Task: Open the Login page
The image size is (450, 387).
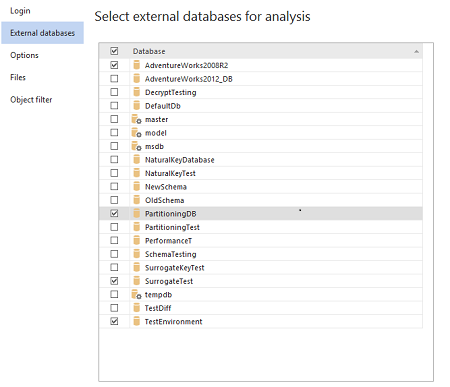Action: coord(20,11)
